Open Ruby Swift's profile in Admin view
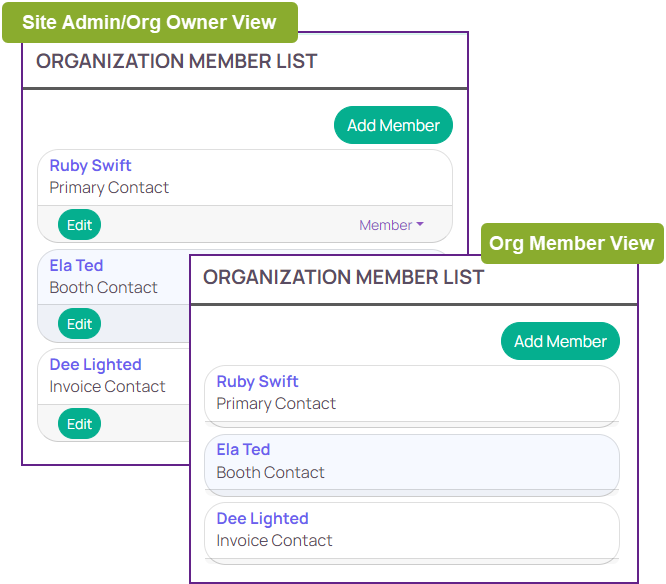666x584 pixels. (x=90, y=165)
